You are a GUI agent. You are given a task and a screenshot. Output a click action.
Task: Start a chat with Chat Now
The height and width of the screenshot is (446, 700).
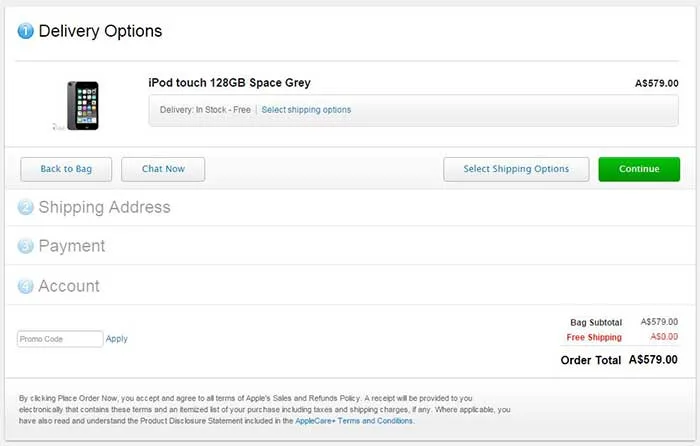pos(163,169)
